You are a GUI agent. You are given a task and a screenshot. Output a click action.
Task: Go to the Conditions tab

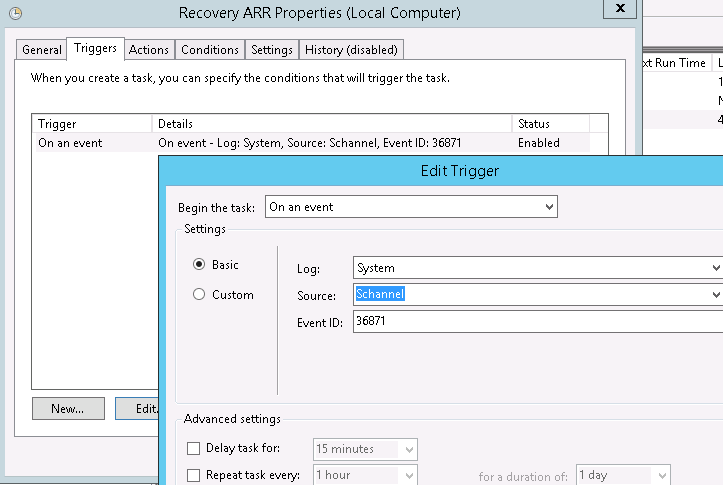pyautogui.click(x=210, y=50)
